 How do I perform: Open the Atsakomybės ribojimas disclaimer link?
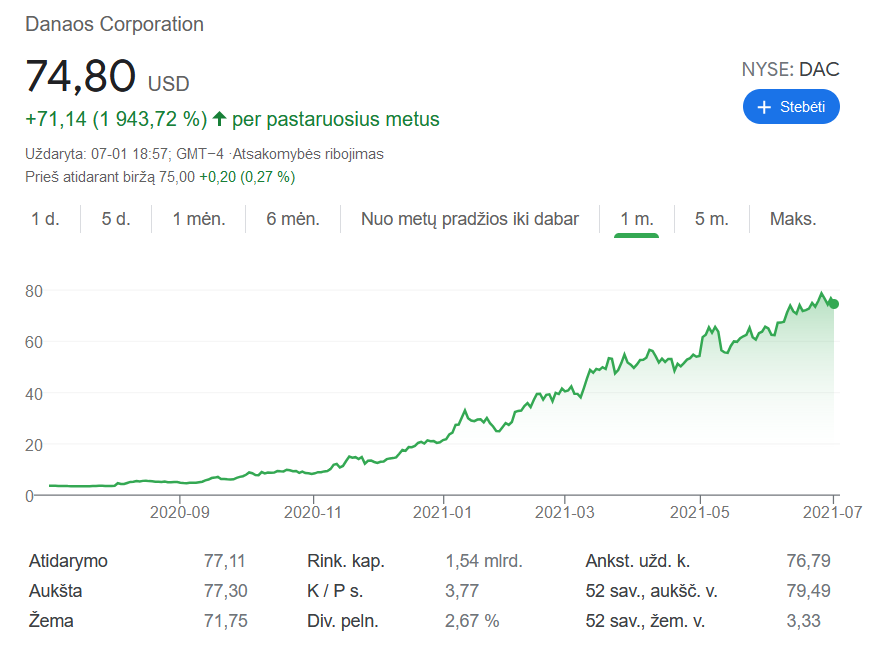pyautogui.click(x=308, y=154)
